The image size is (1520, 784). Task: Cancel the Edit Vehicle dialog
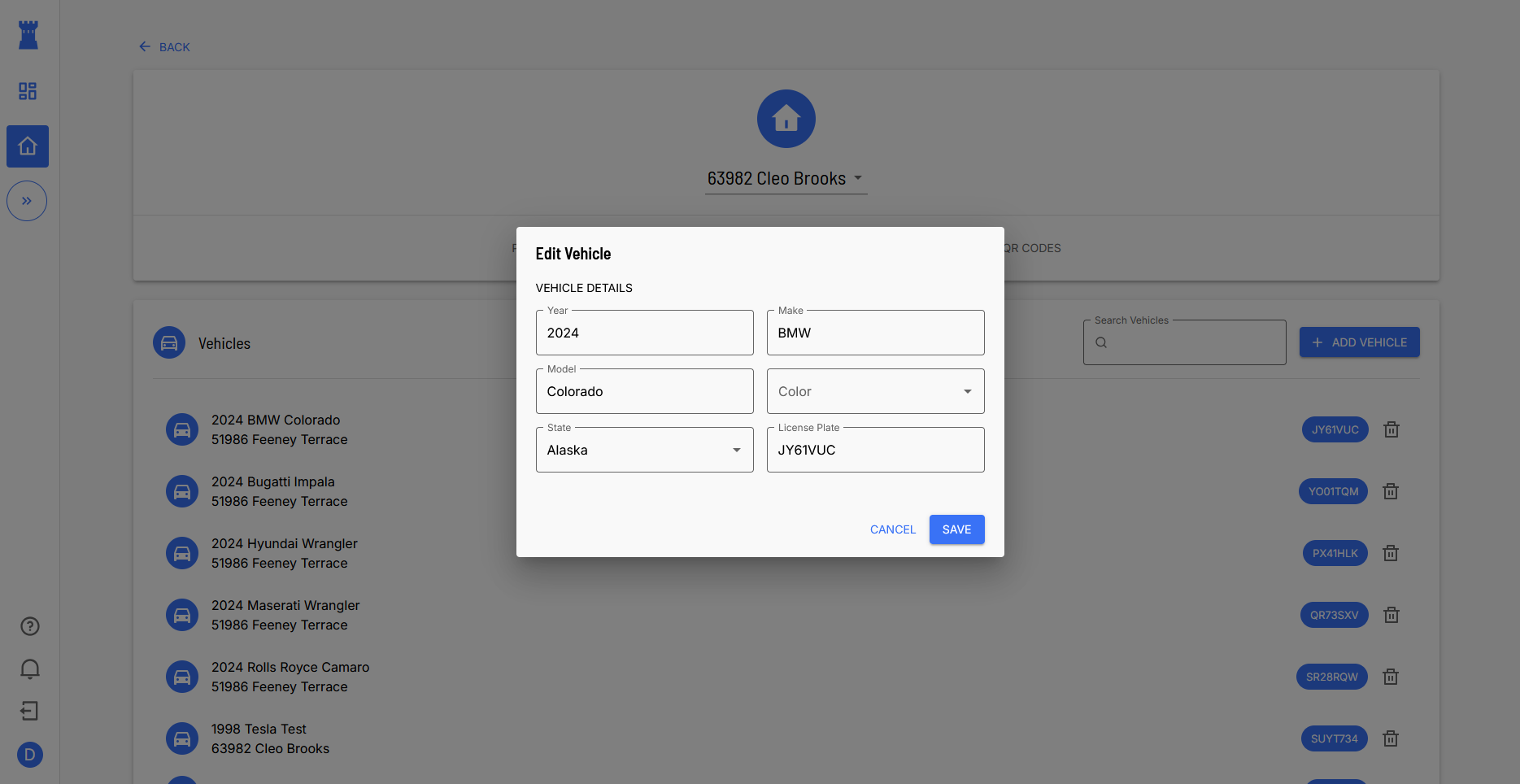[x=892, y=529]
